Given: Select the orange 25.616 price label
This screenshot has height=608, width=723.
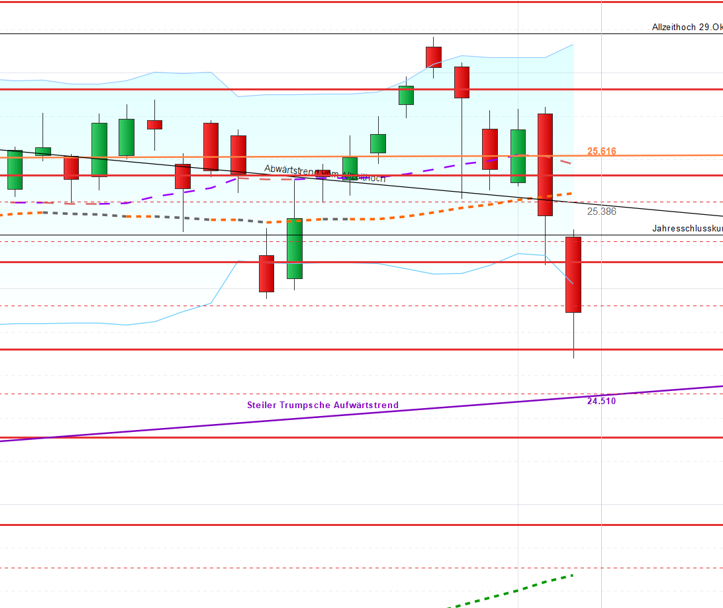Looking at the screenshot, I should pos(601,151).
